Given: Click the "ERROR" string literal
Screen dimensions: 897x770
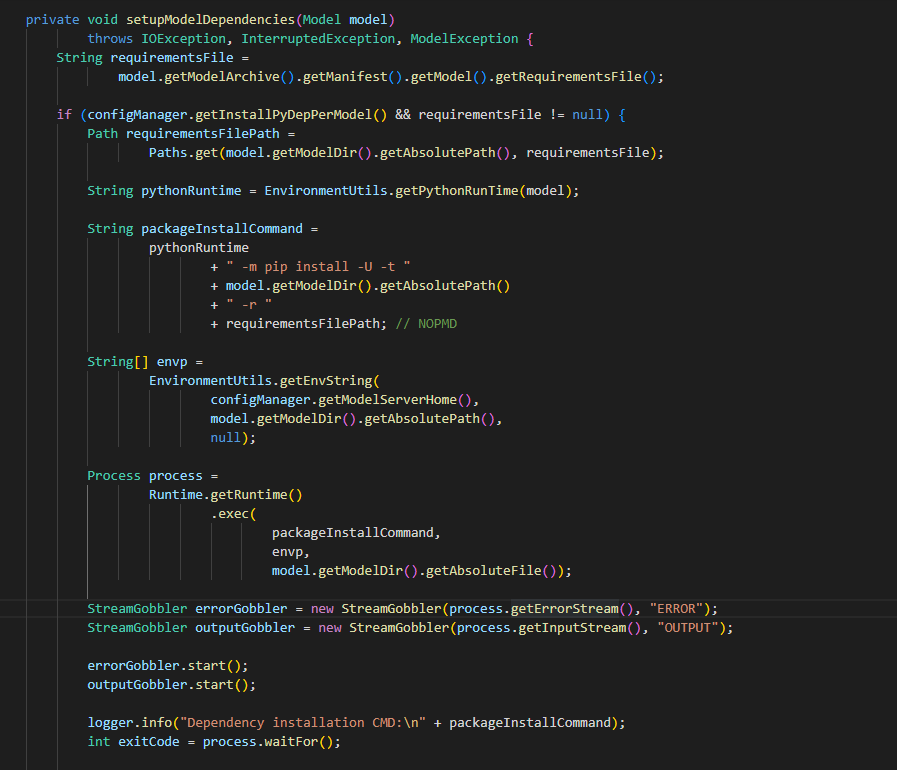Looking at the screenshot, I should coord(676,609).
